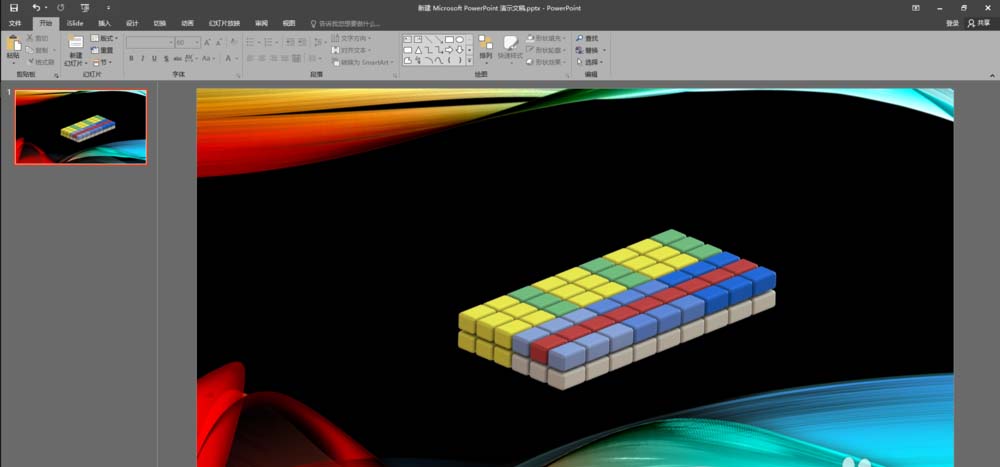Select the Triangle shape in shapes gallery
The width and height of the screenshot is (1000, 467).
tap(418, 50)
